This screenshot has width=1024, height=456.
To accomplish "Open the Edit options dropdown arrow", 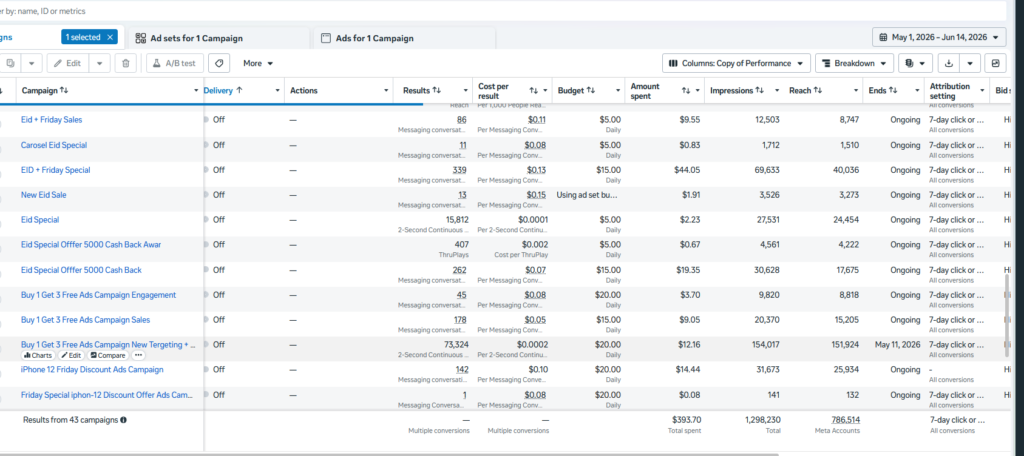I will point(99,63).
